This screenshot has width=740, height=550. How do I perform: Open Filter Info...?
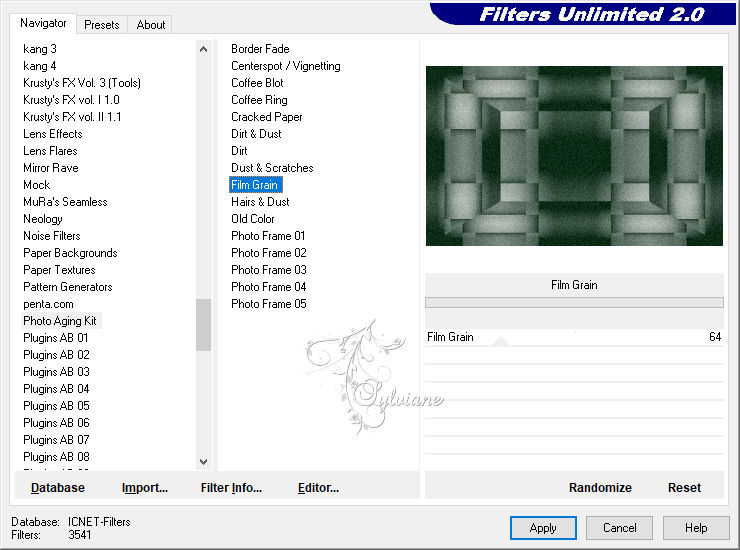231,488
